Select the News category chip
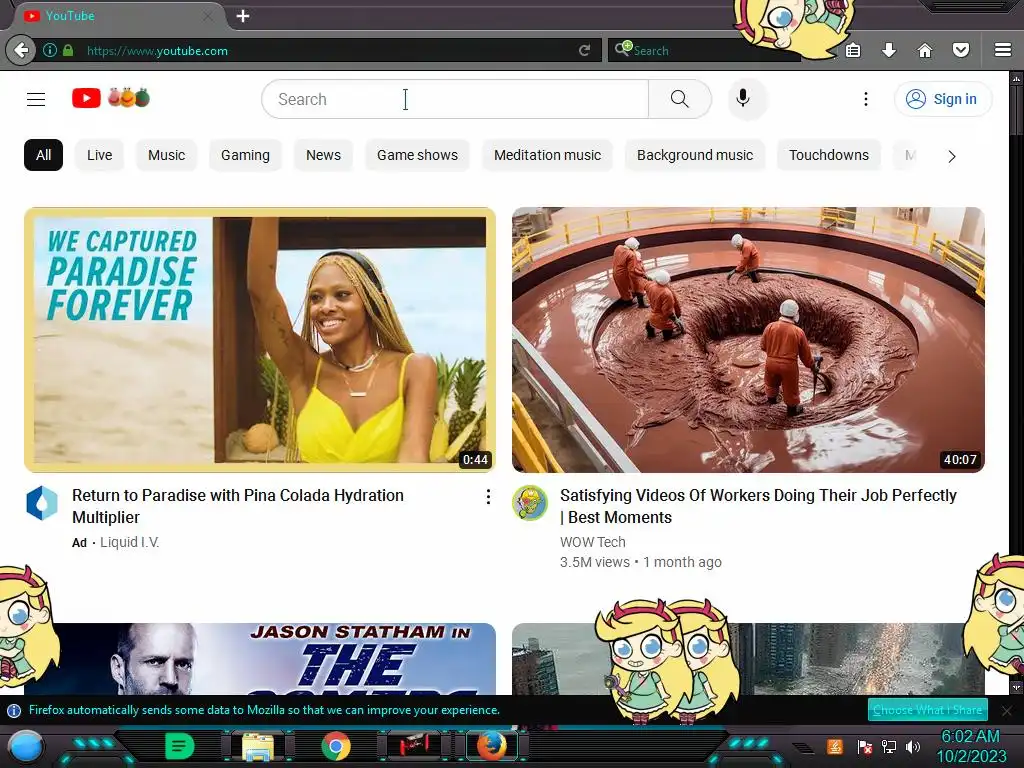The height and width of the screenshot is (768, 1024). [323, 155]
